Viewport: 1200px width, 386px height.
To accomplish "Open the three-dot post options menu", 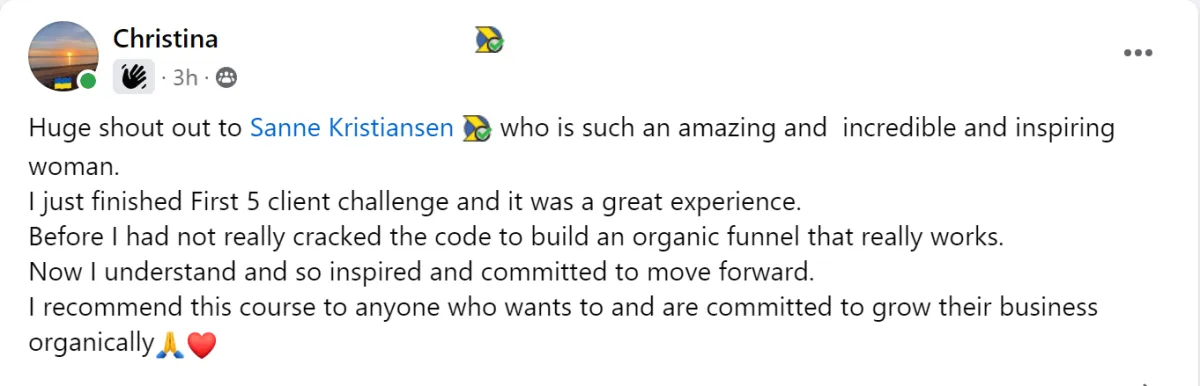I will click(x=1138, y=53).
